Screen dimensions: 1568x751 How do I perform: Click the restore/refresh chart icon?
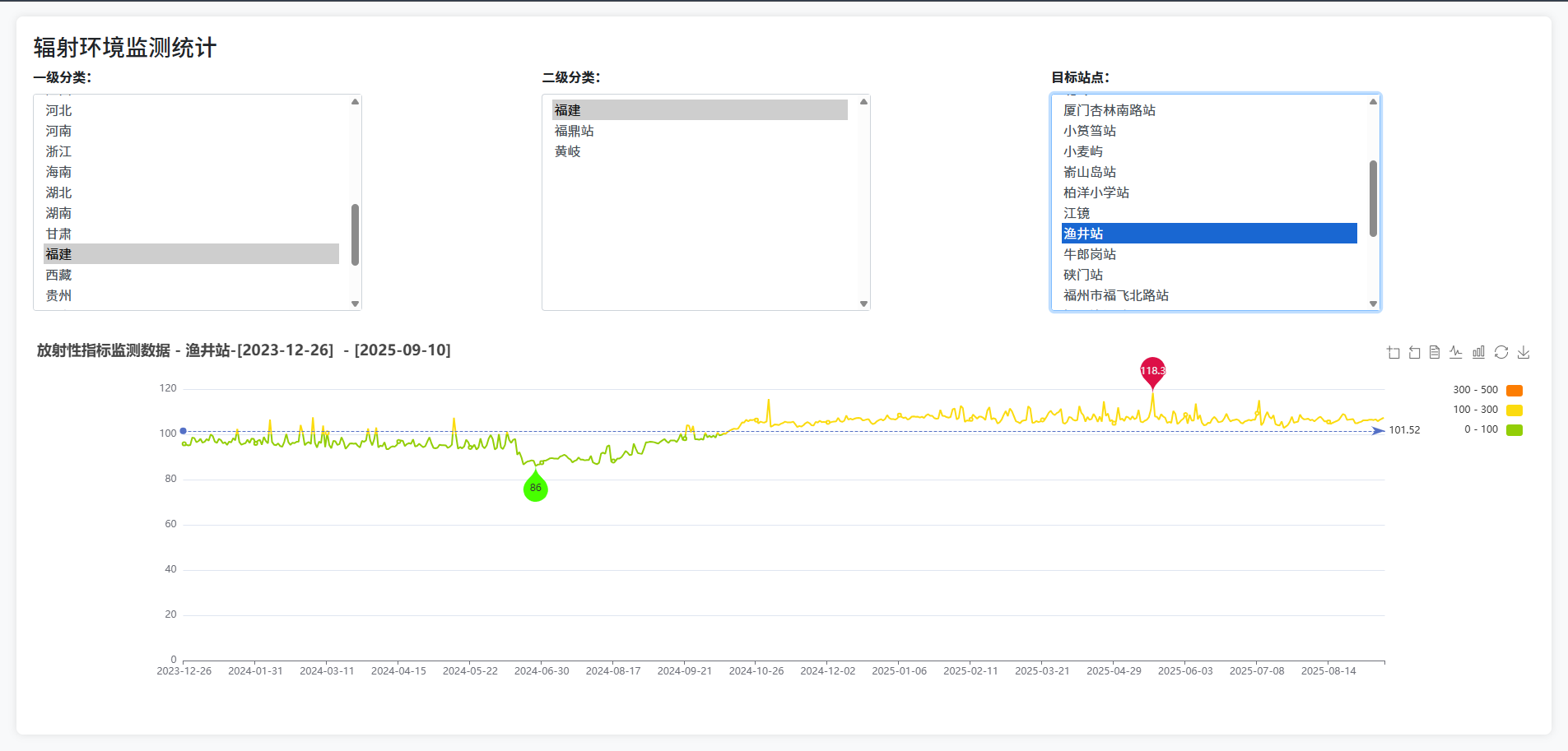(1501, 352)
